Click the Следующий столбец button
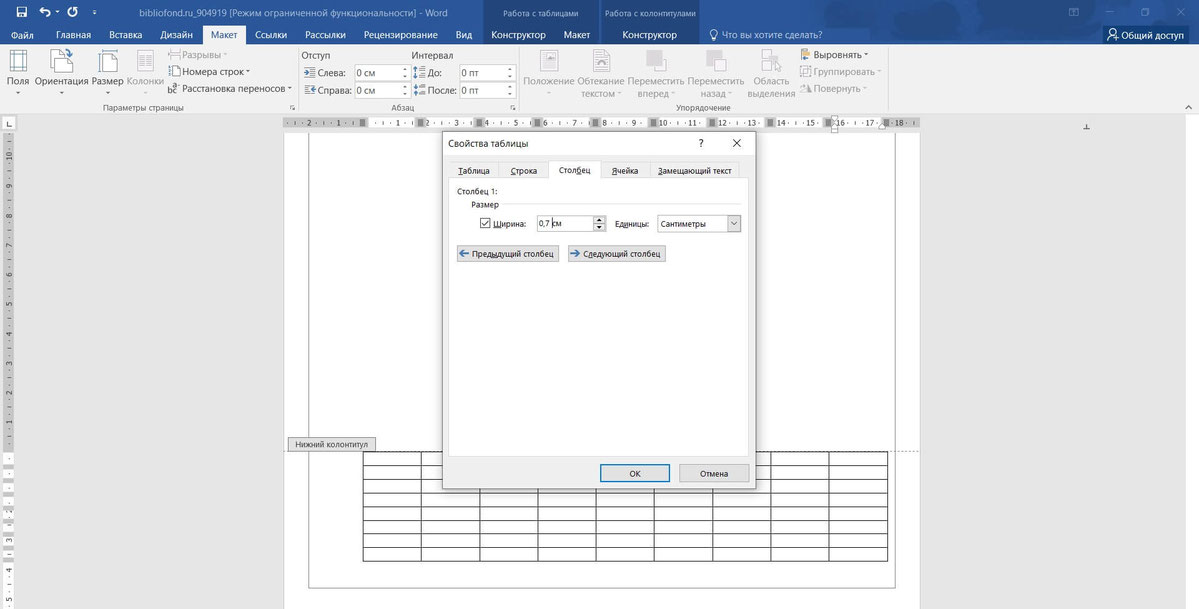1199x609 pixels. click(616, 254)
